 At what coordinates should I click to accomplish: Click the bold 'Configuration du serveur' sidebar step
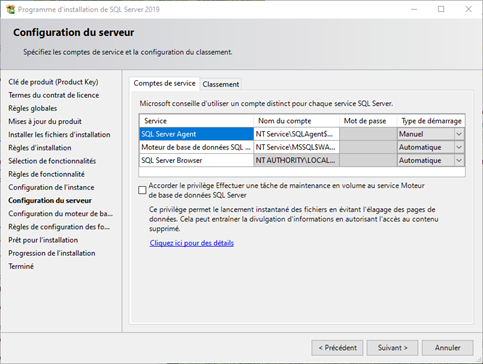[50, 200]
